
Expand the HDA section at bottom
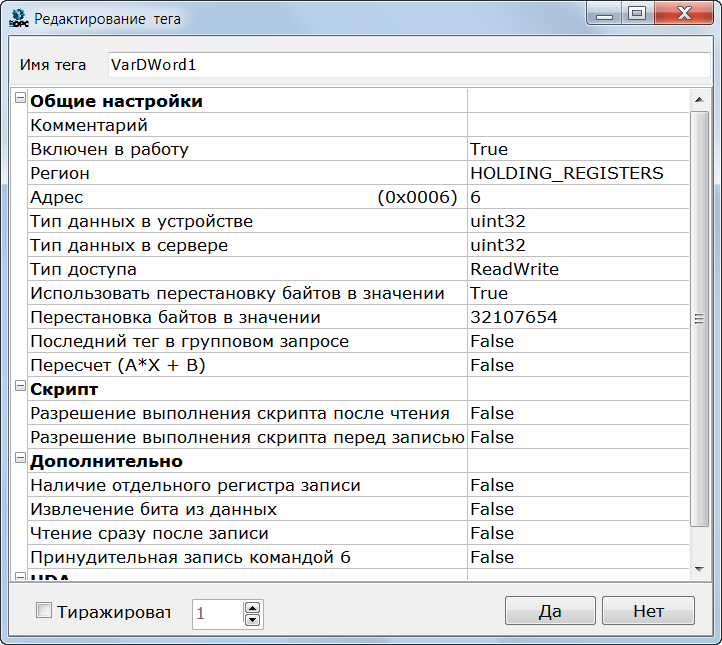coord(20,577)
